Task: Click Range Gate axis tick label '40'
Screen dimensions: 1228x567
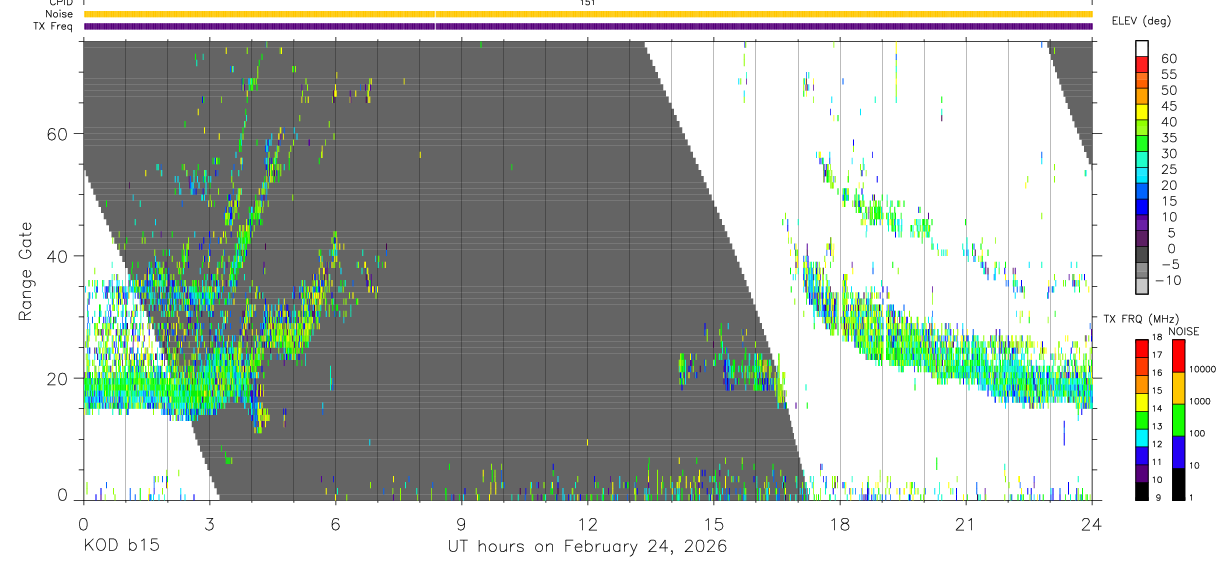Action: [58, 256]
